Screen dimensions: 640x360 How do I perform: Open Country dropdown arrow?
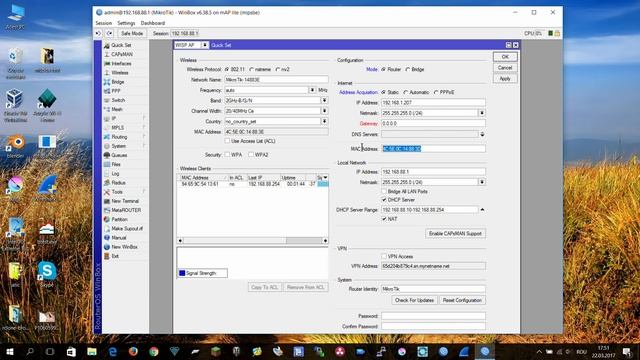[x=324, y=121]
